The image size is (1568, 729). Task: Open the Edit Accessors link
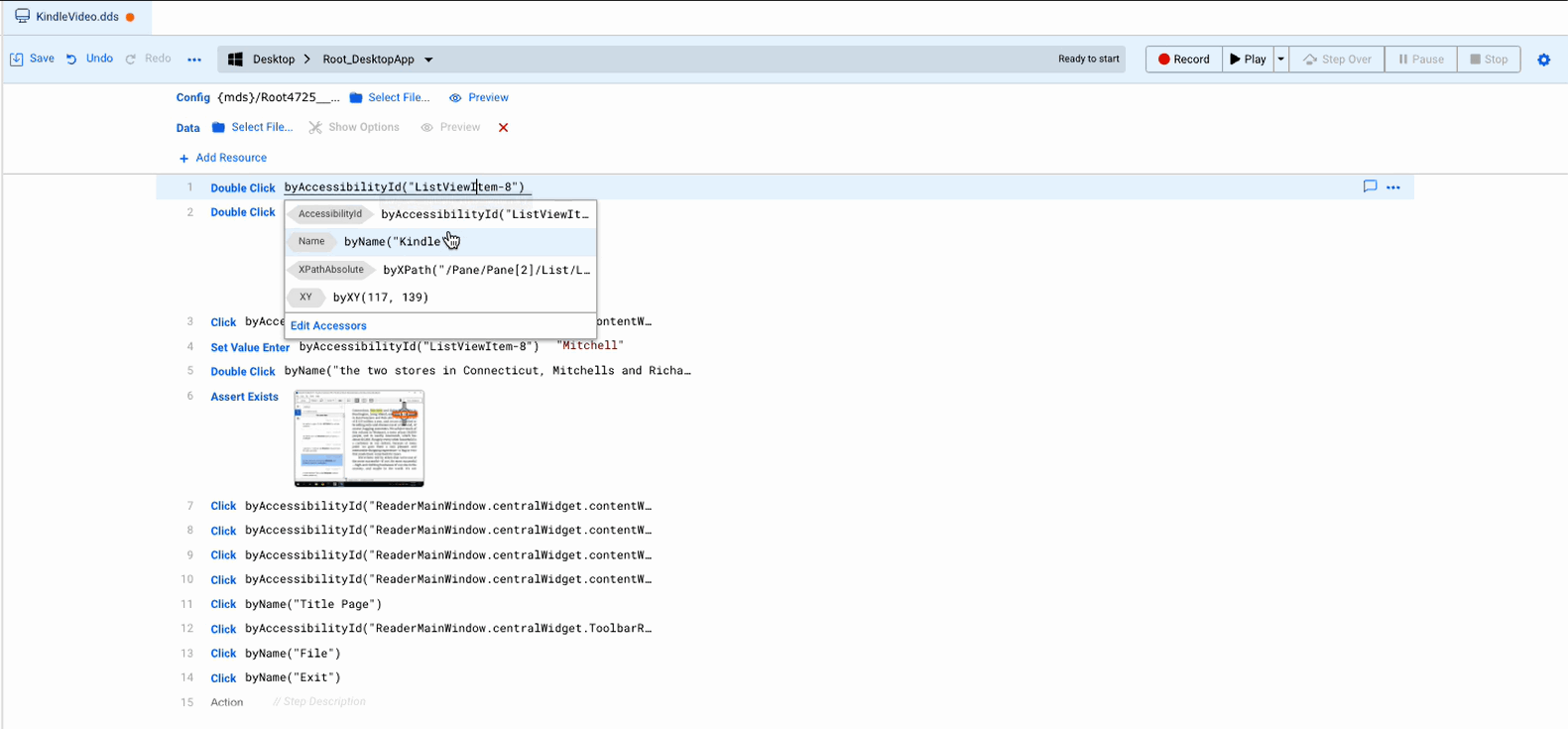pos(328,325)
